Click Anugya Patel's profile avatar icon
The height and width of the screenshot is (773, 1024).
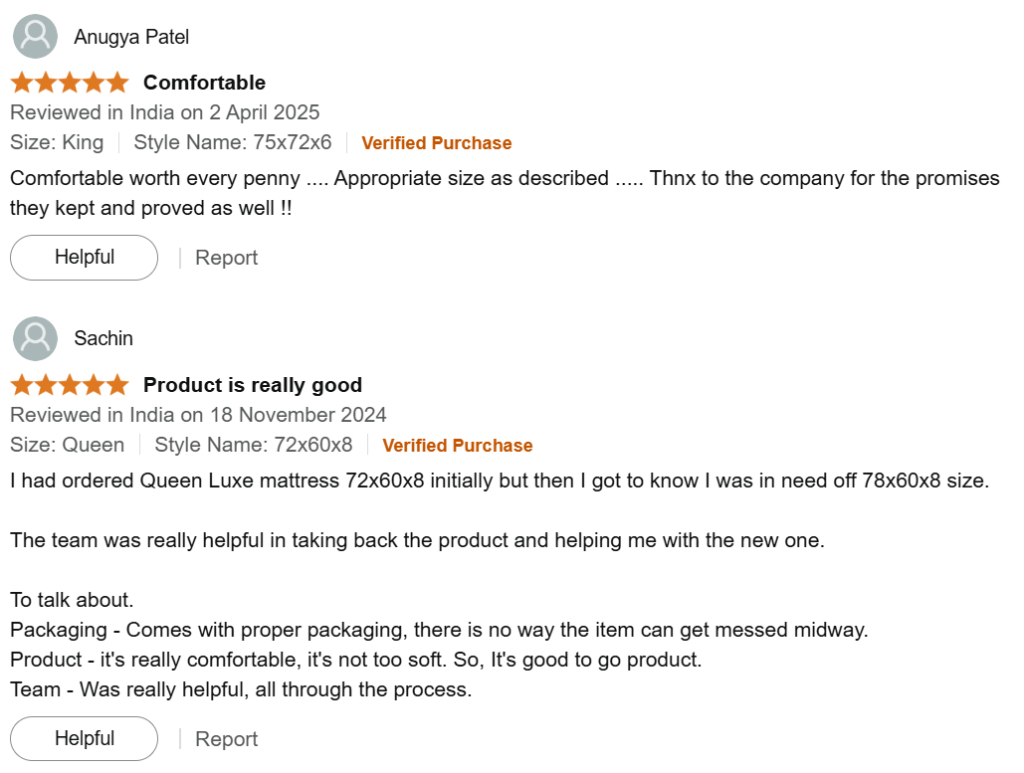[35, 37]
